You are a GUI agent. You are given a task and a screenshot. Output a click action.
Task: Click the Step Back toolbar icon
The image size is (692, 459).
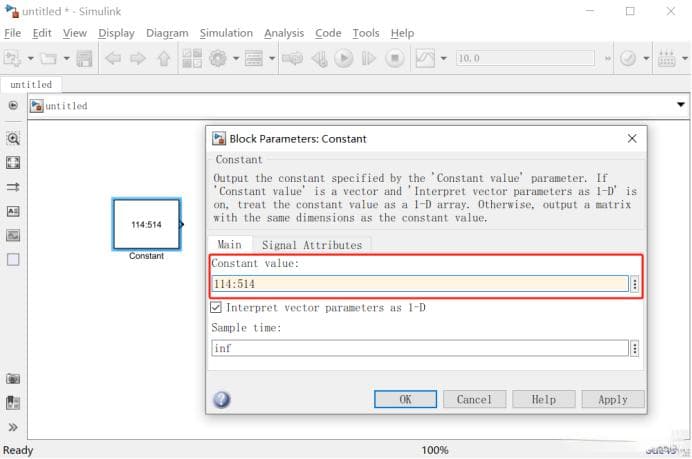pos(320,58)
